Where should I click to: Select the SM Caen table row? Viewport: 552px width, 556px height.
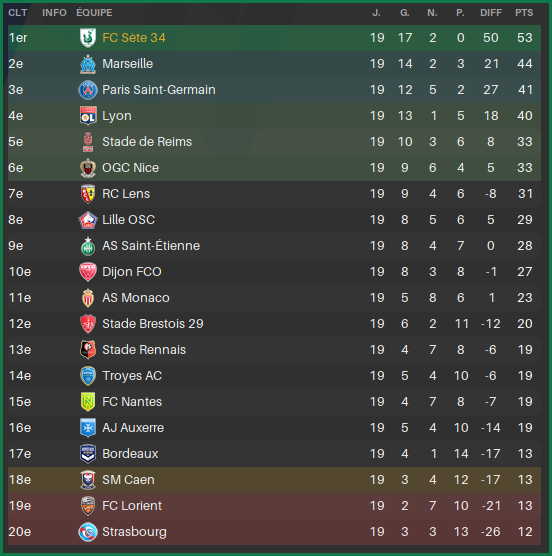pos(274,480)
